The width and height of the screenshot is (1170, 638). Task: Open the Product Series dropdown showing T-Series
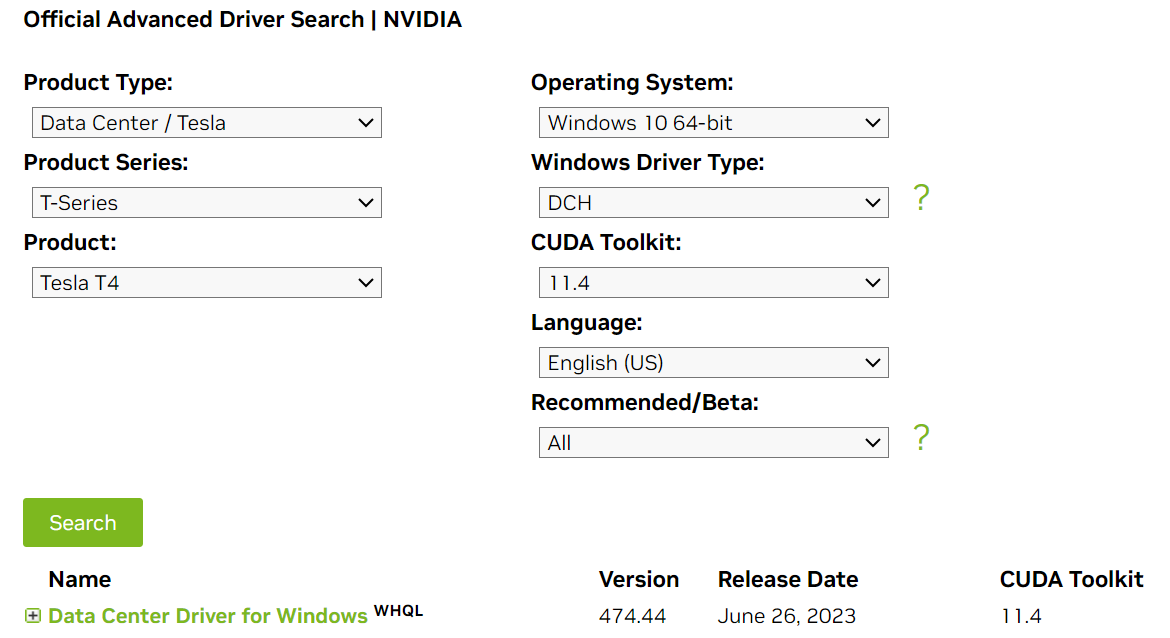207,202
